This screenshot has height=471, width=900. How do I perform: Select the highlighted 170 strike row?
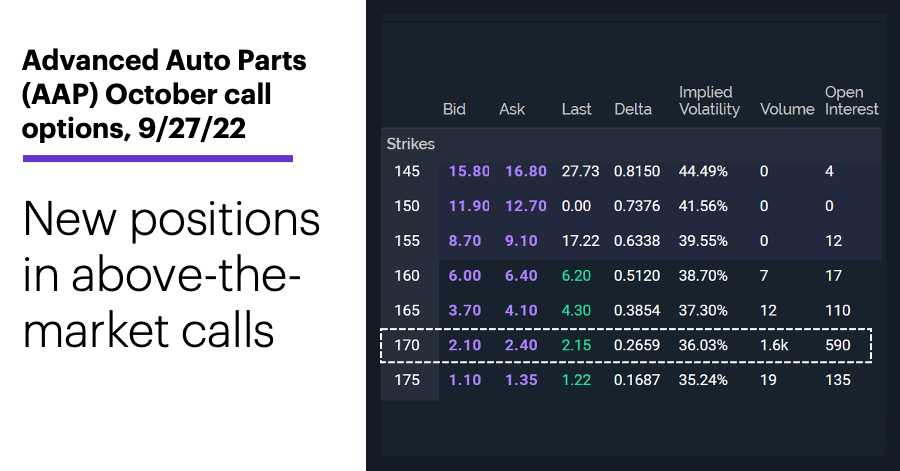tap(626, 345)
